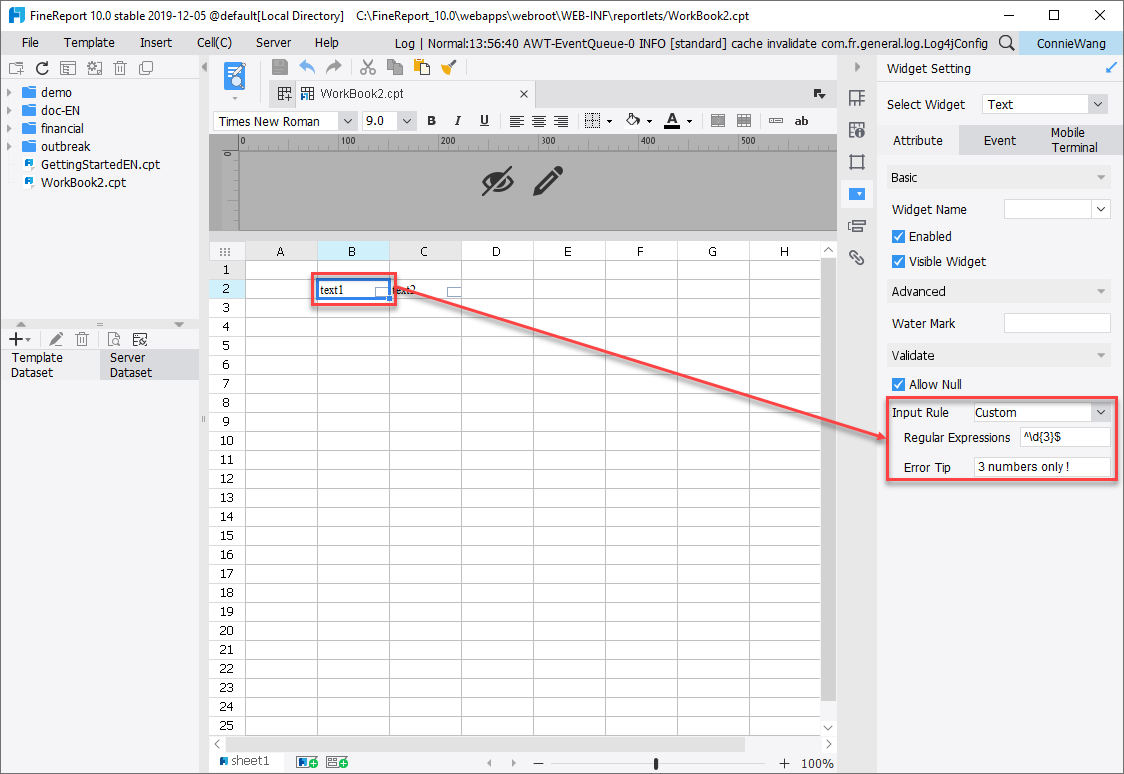
Task: Click the ConnieWang account button
Action: [x=1071, y=43]
